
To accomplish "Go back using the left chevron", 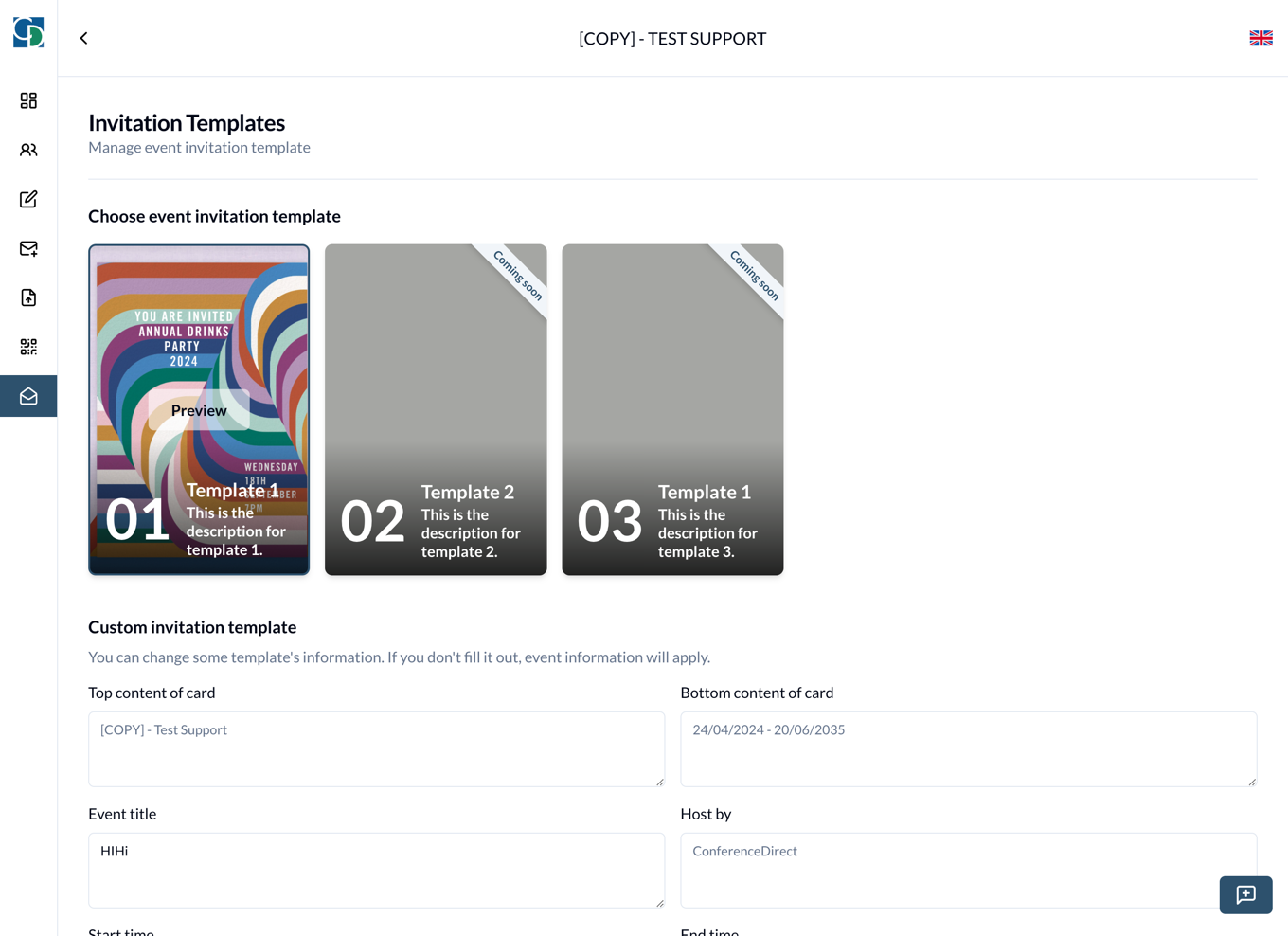I will 84,38.
